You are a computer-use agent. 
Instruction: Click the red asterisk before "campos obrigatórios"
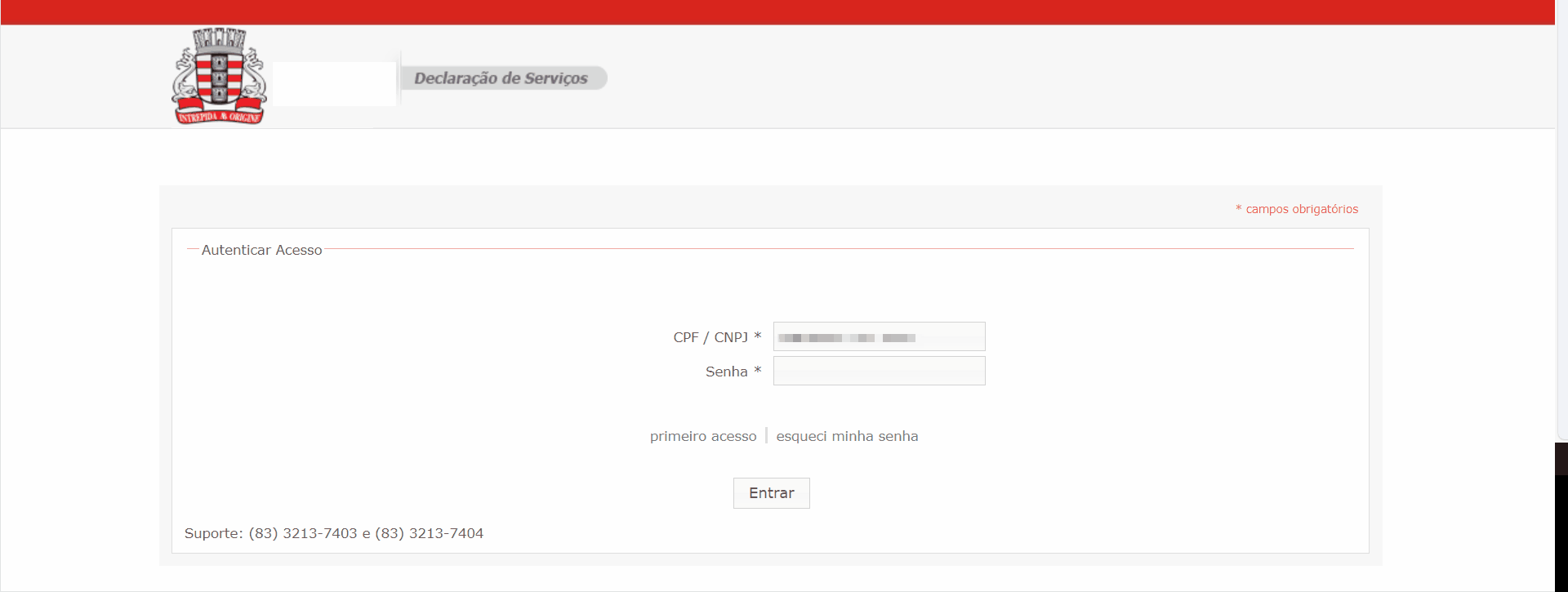(1238, 209)
